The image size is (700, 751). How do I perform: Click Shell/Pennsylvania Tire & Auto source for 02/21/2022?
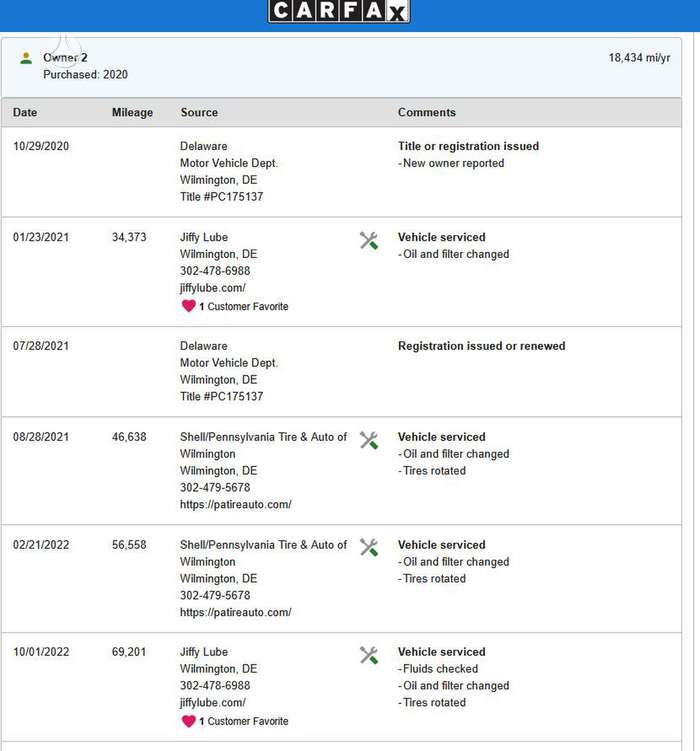point(263,553)
